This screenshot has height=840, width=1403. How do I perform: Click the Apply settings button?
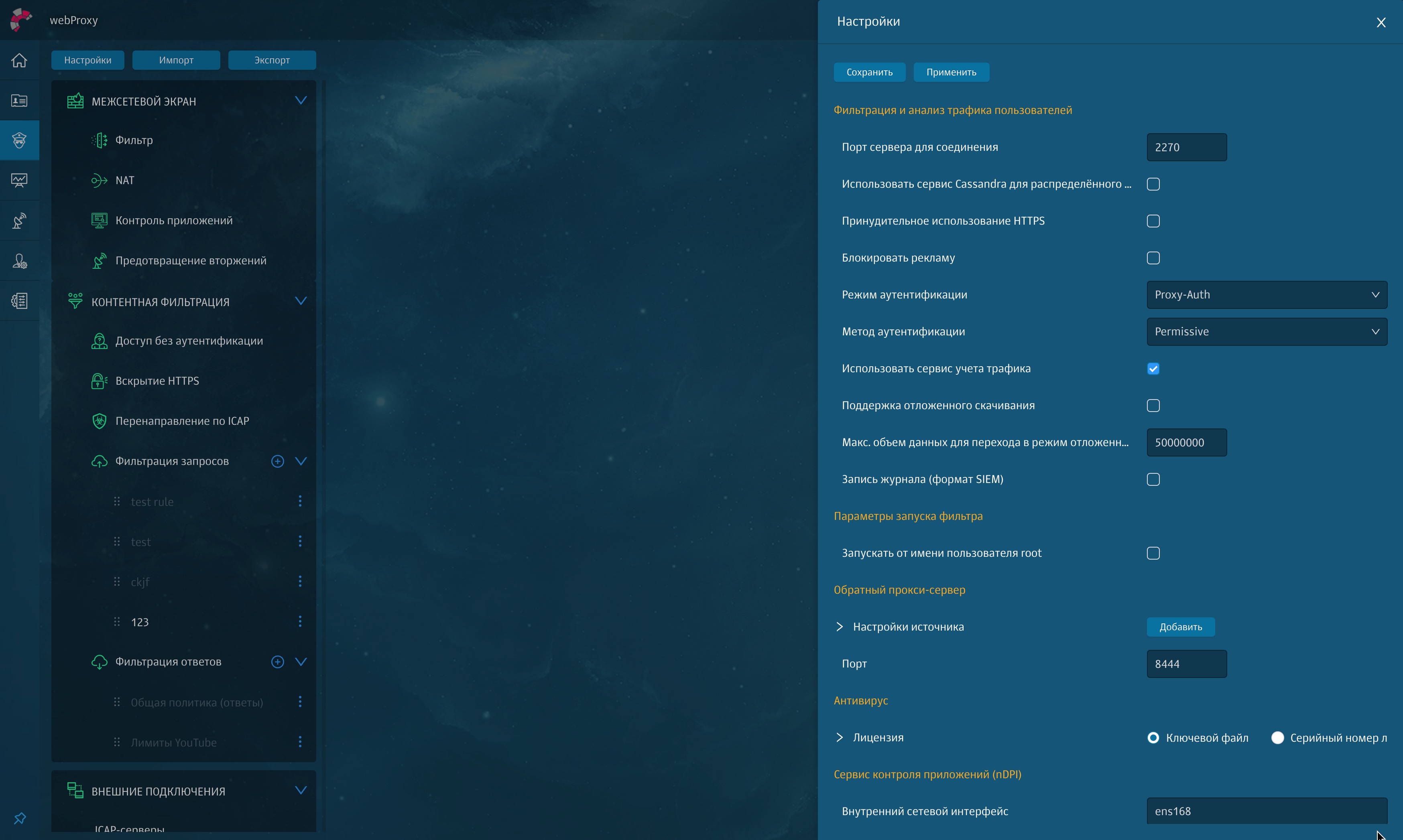click(951, 72)
